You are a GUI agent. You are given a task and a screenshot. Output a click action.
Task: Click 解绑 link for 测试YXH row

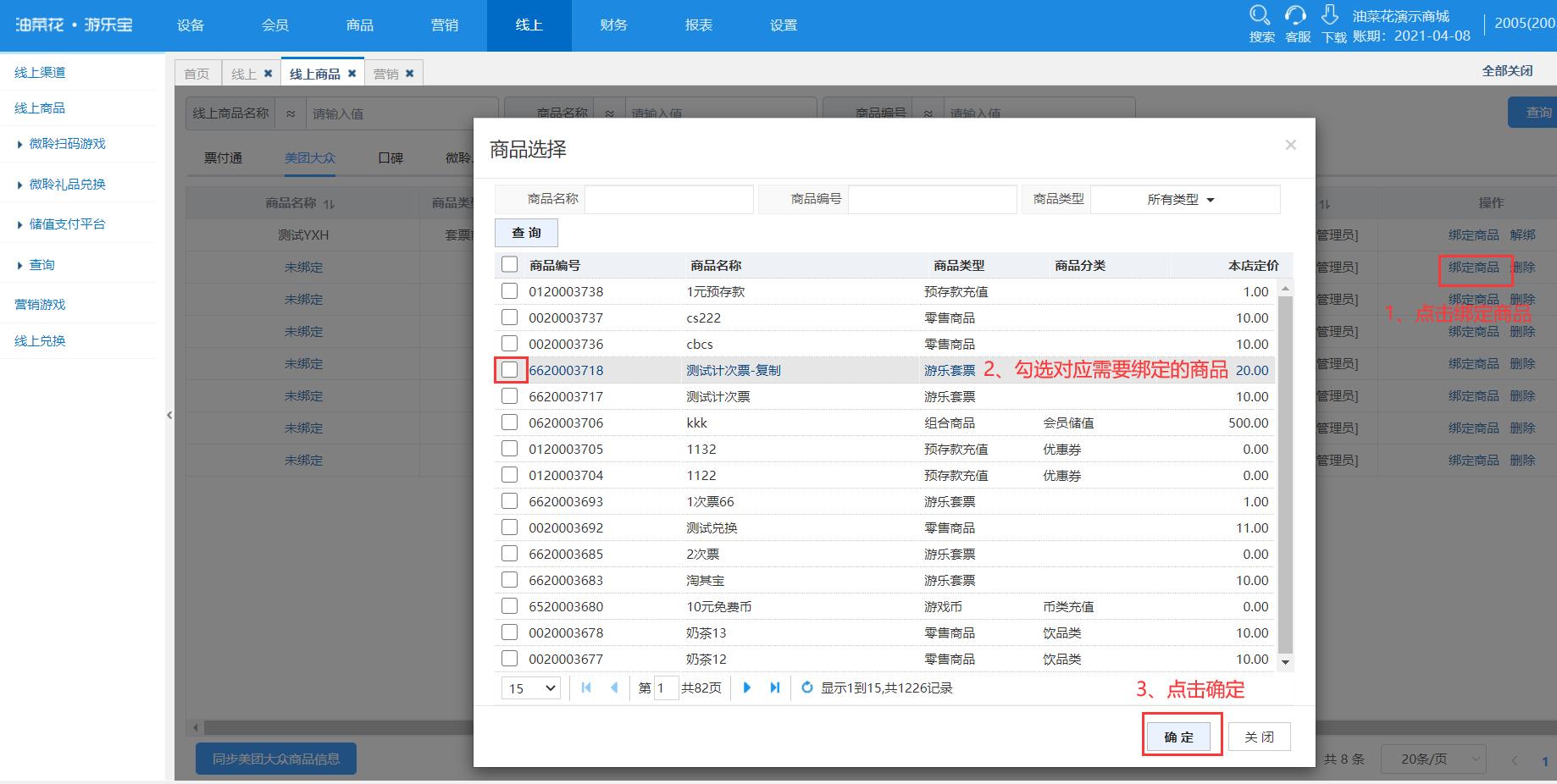1522,235
